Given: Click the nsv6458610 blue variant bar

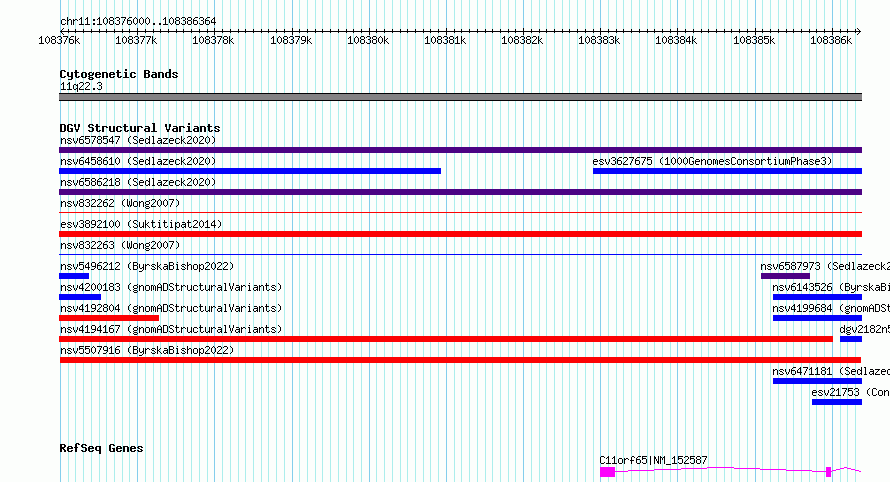Looking at the screenshot, I should [250, 171].
